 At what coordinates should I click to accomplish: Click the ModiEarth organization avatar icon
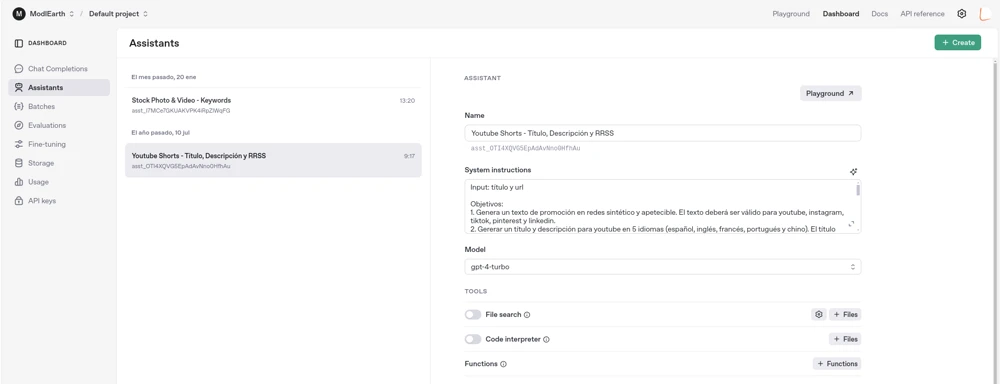coord(18,13)
